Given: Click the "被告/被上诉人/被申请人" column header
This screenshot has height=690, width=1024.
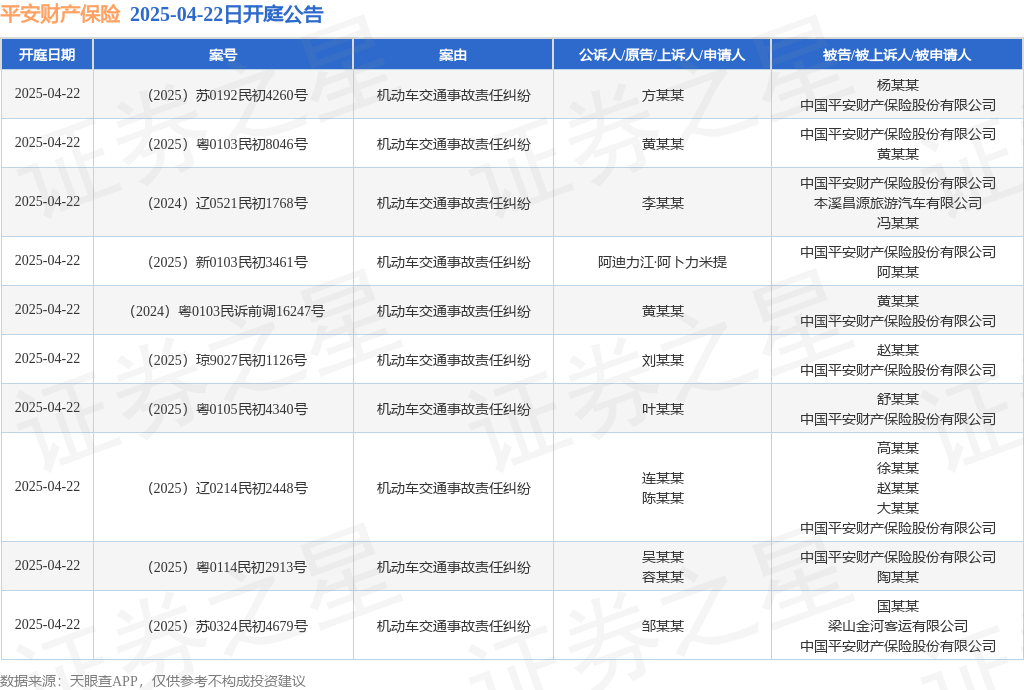Looking at the screenshot, I should tap(897, 55).
